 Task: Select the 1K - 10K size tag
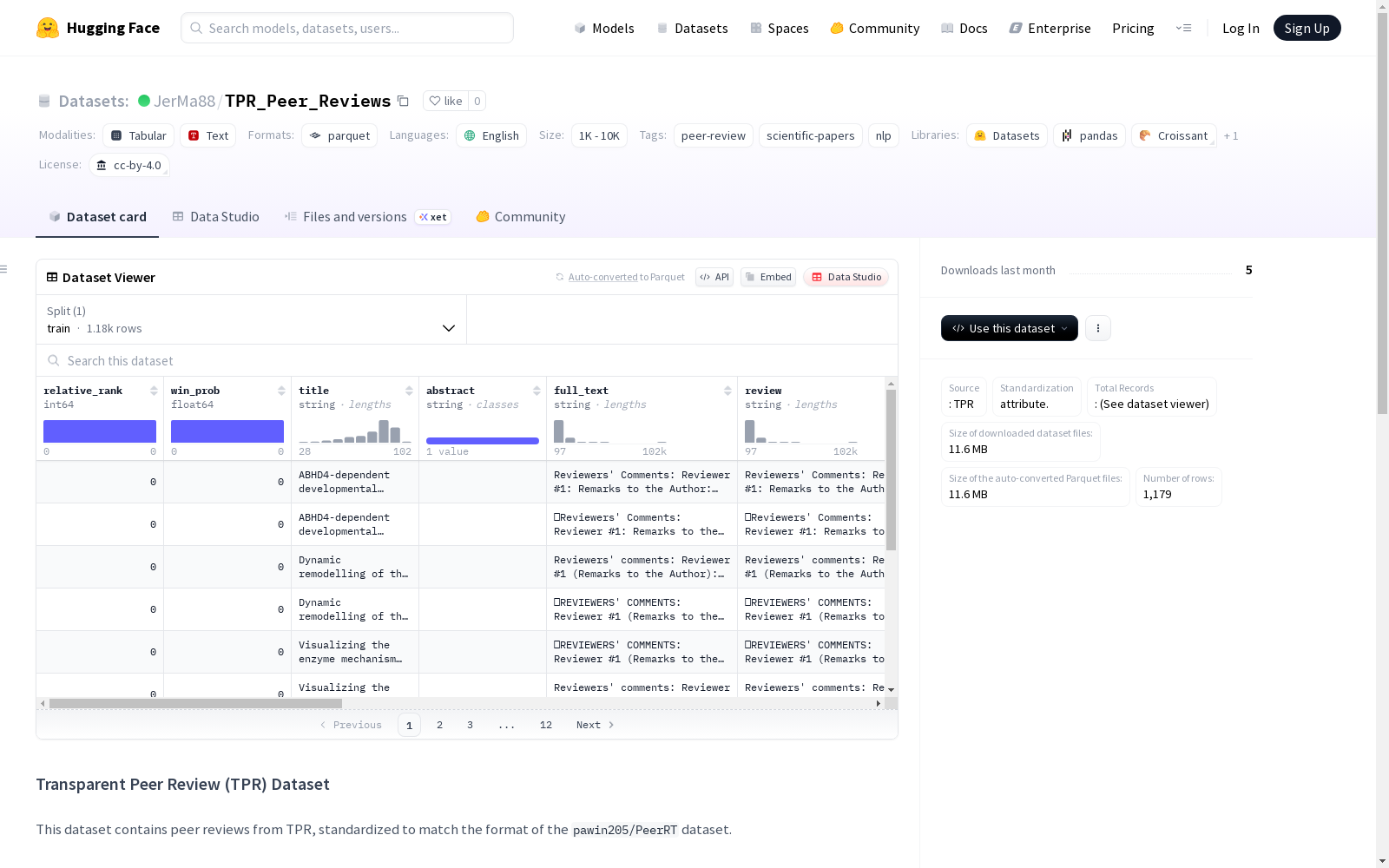[x=599, y=135]
